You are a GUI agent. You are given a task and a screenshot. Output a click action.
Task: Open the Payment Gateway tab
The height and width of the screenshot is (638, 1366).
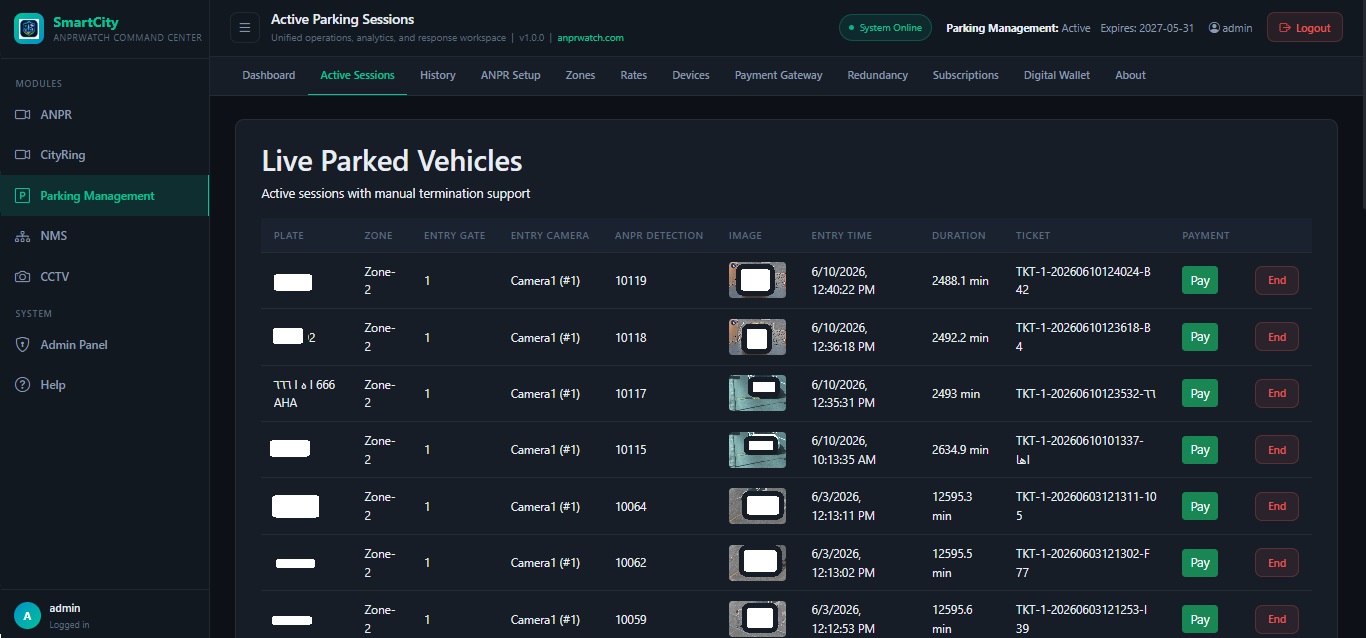point(779,75)
